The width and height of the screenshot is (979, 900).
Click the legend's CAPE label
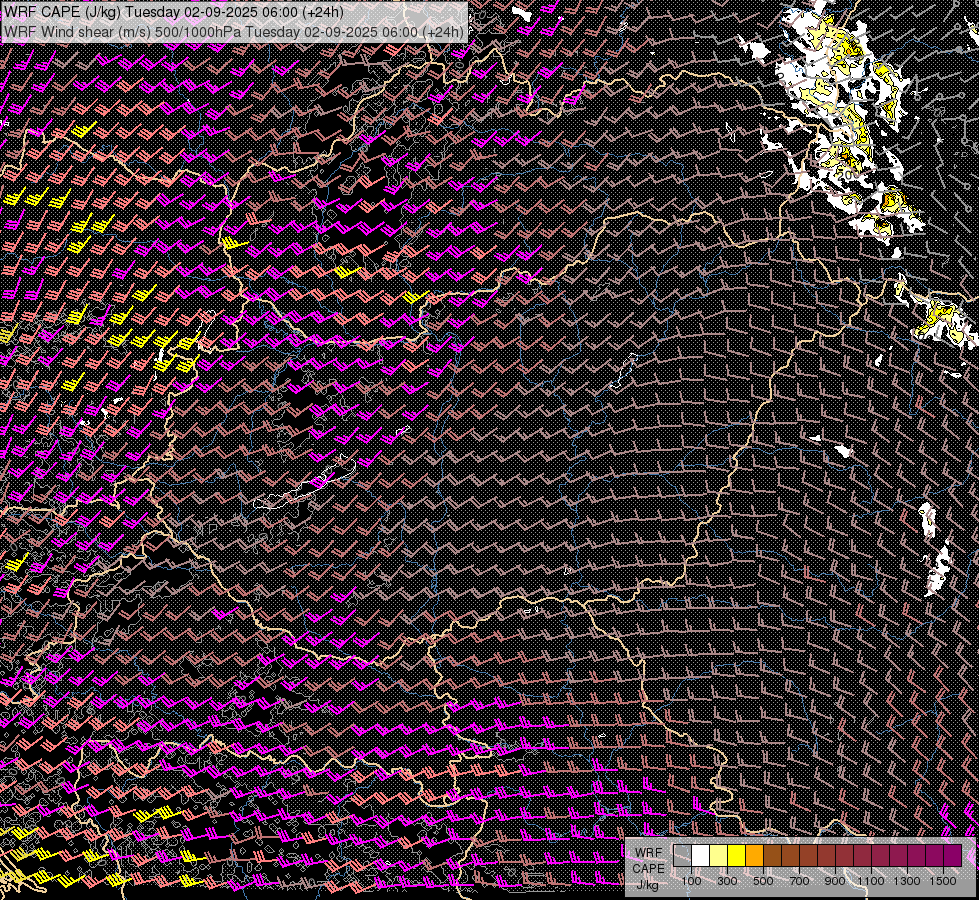click(648, 869)
